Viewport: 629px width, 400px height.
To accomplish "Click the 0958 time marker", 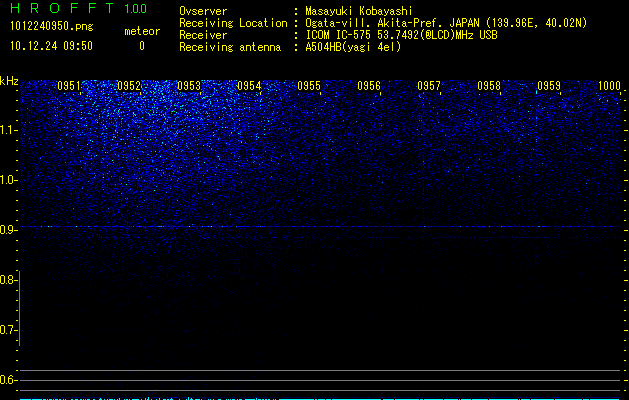I will pos(489,86).
